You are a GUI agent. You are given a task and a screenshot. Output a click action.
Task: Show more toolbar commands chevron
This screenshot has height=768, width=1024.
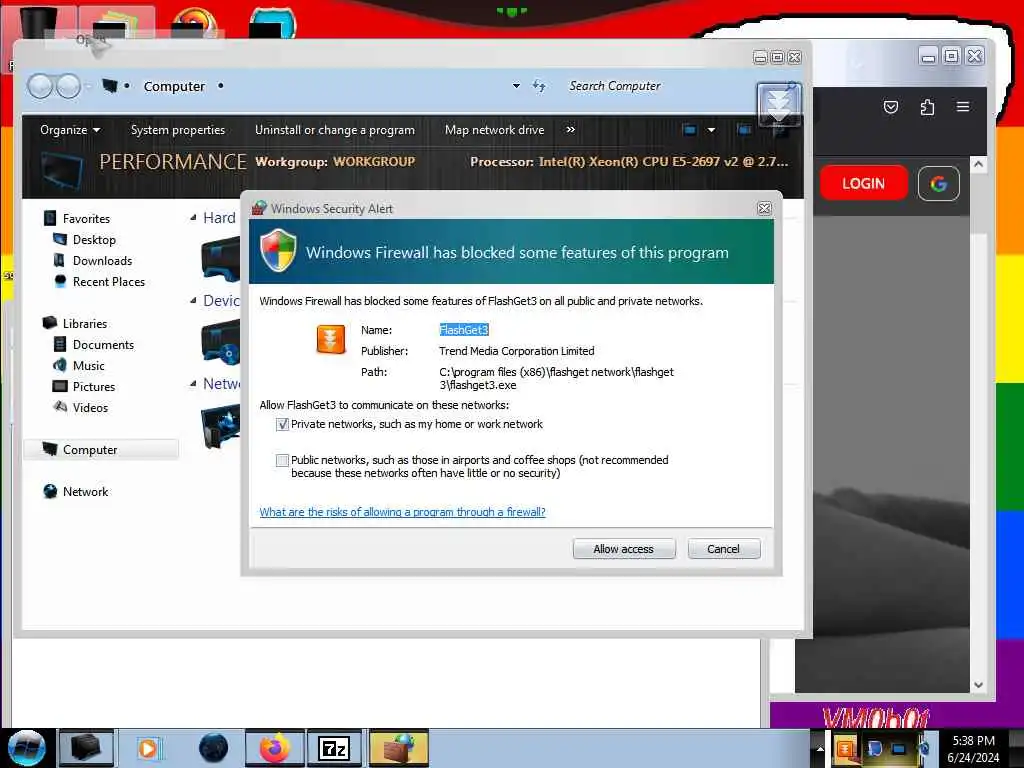pos(570,130)
